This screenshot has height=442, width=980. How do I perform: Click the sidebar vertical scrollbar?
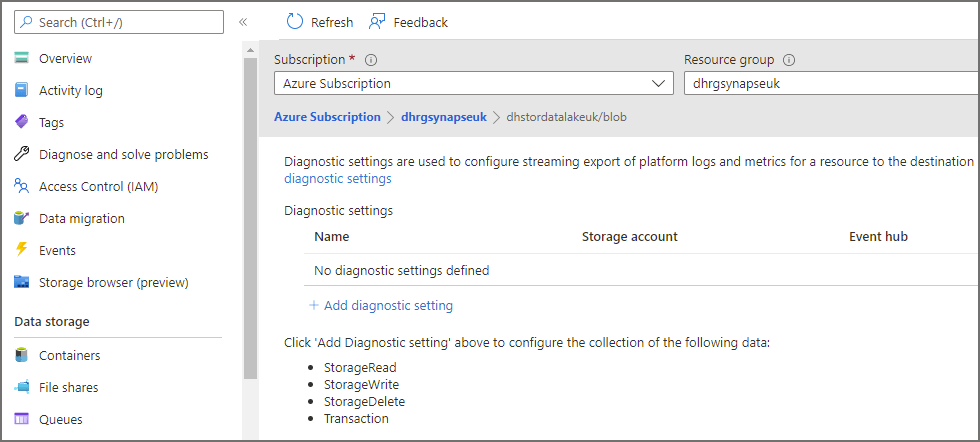250,200
